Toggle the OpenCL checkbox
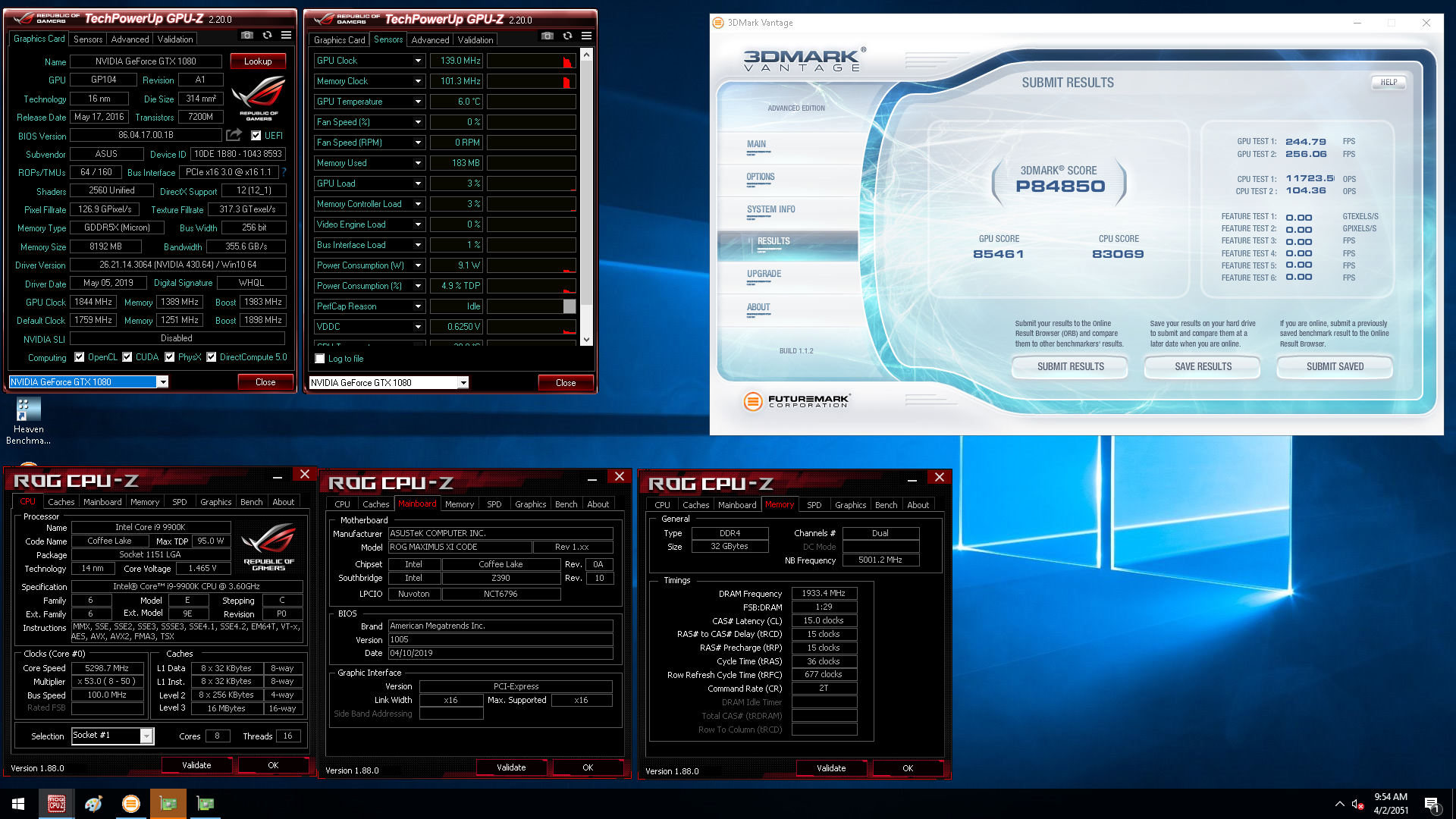This screenshot has height=819, width=1456. (80, 357)
